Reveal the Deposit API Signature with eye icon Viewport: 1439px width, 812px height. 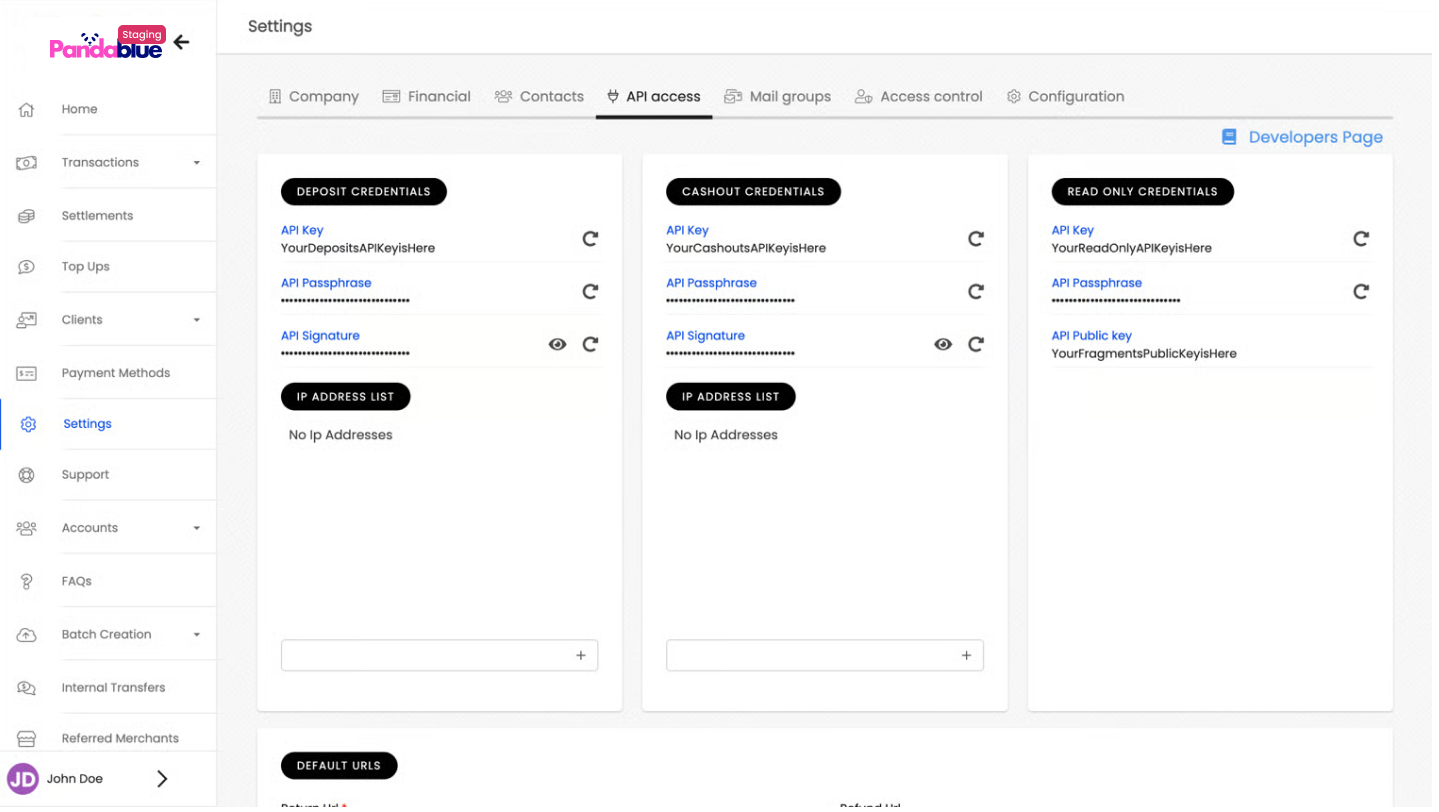point(557,344)
